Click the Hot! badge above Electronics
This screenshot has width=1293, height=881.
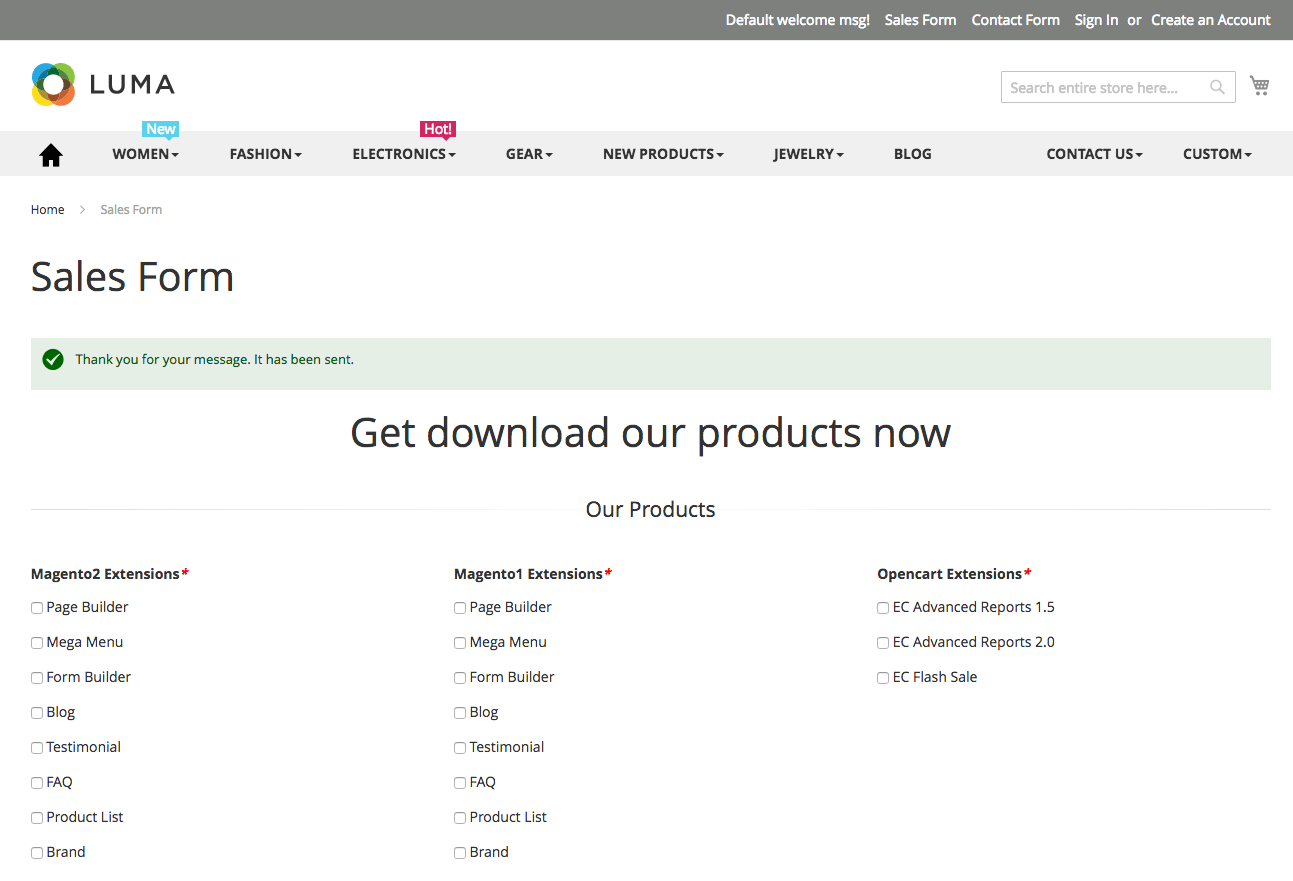pyautogui.click(x=438, y=129)
